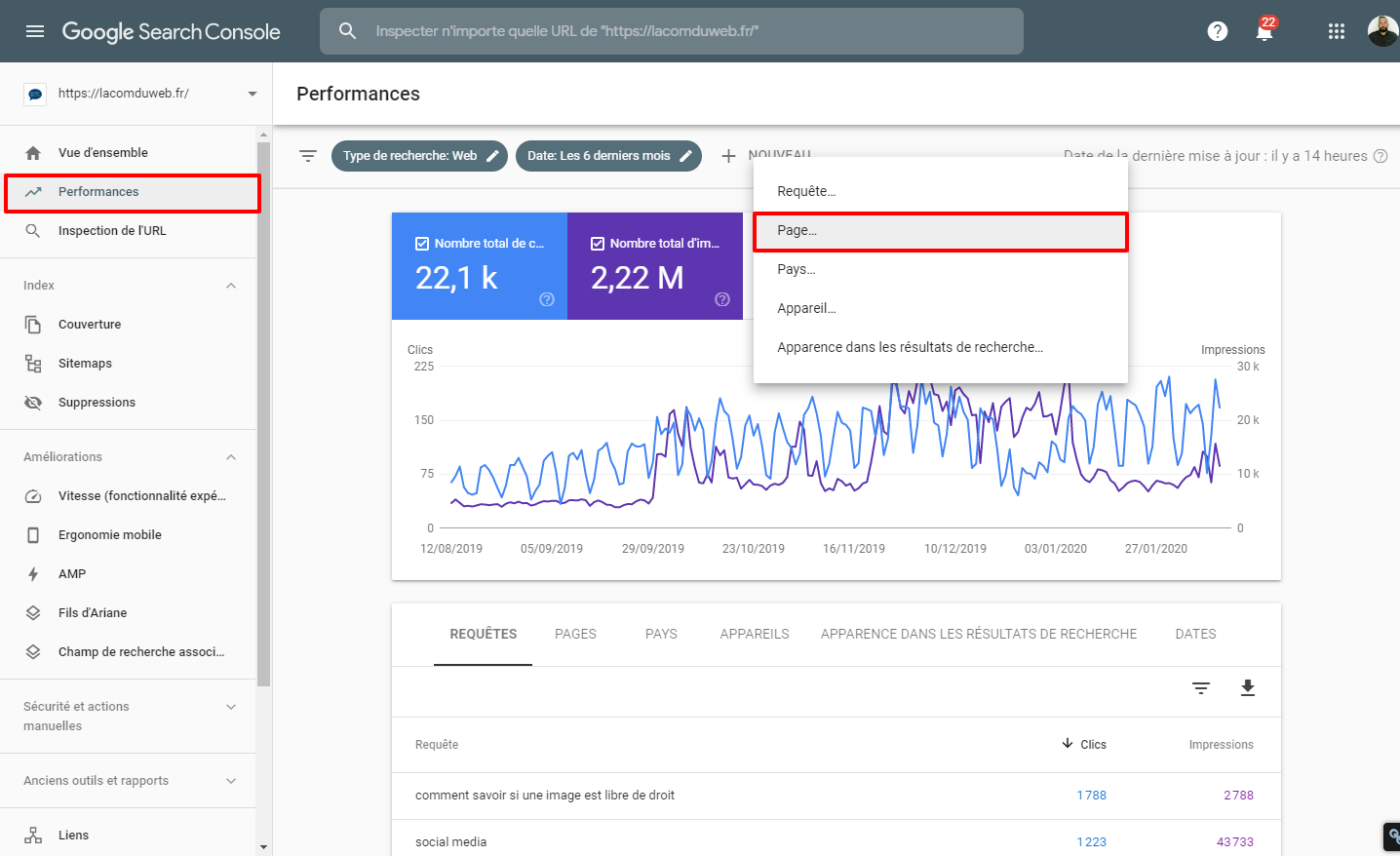The image size is (1400, 856).
Task: Click the magnifier icon for Inspection de l'URL
Action: [x=33, y=231]
